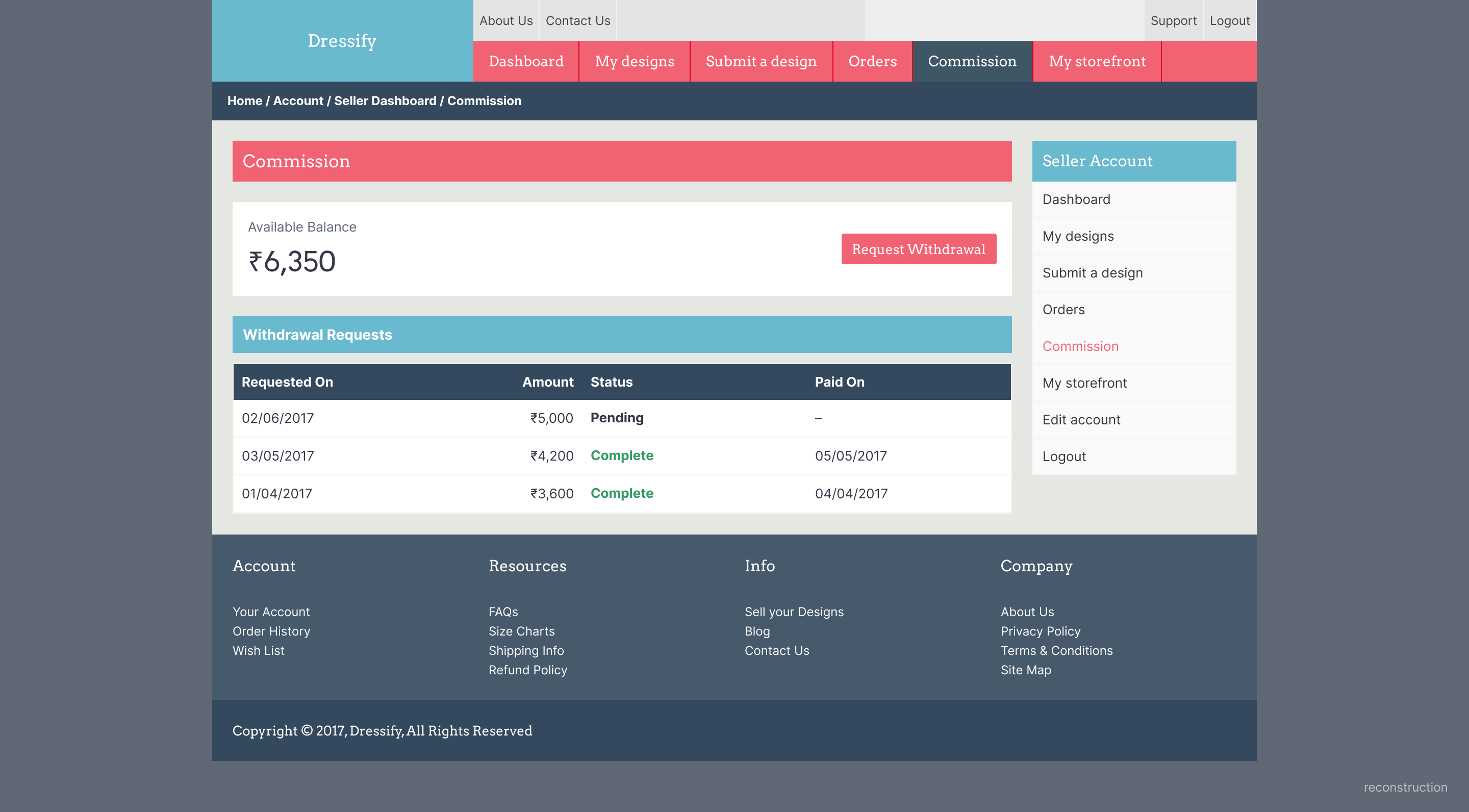Click Logout in the sidebar
1469x812 pixels.
(x=1134, y=457)
